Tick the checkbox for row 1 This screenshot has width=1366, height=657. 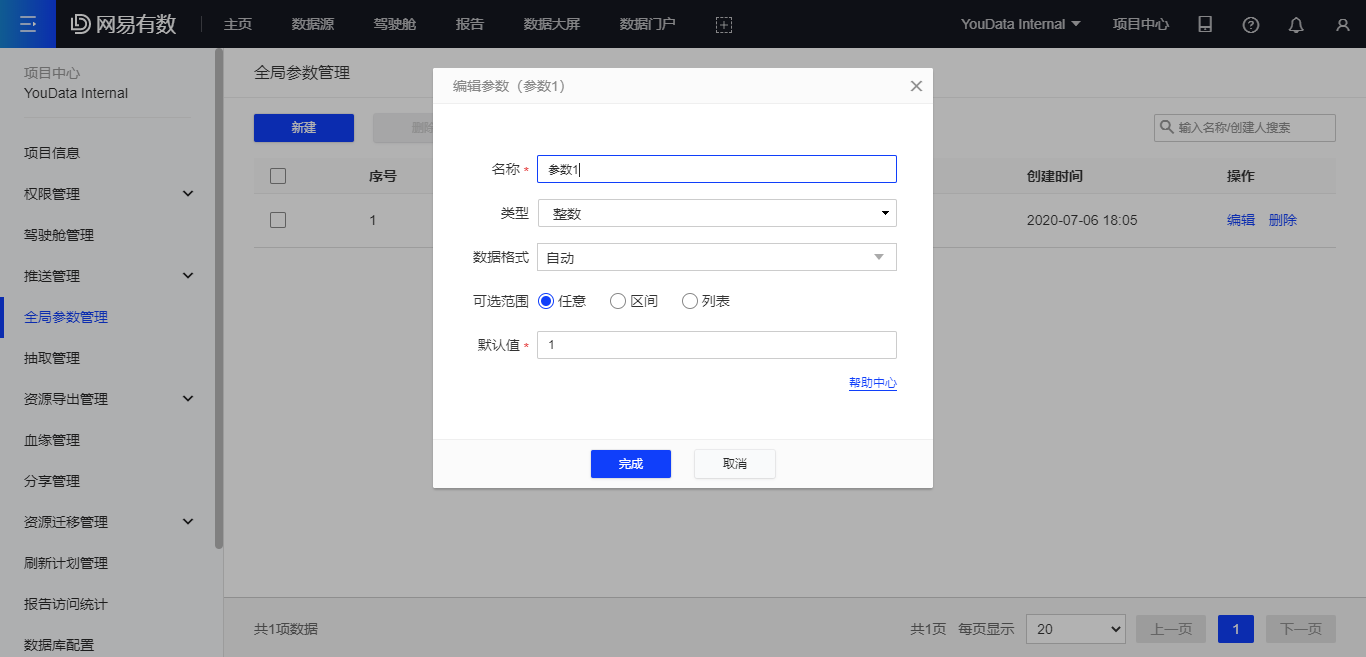278,220
